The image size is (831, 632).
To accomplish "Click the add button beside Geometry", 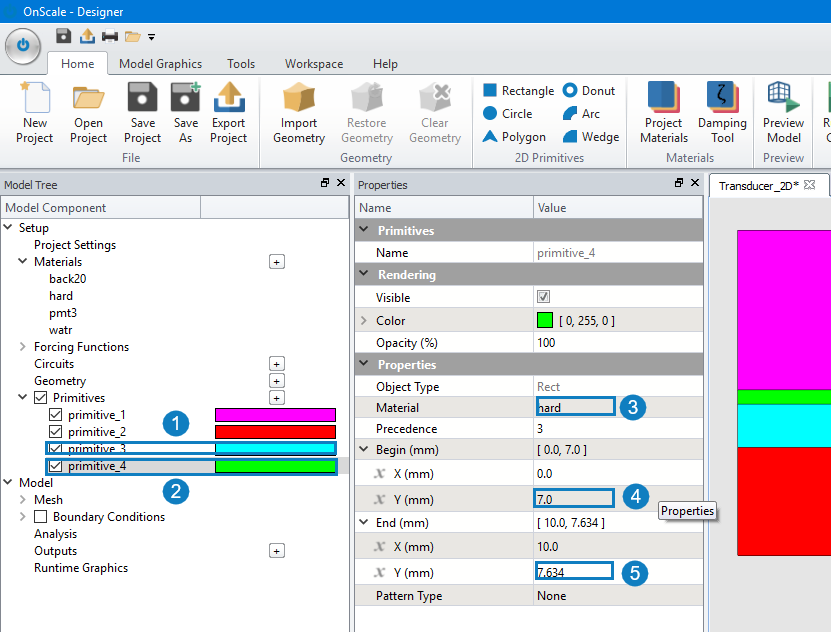I will [277, 381].
